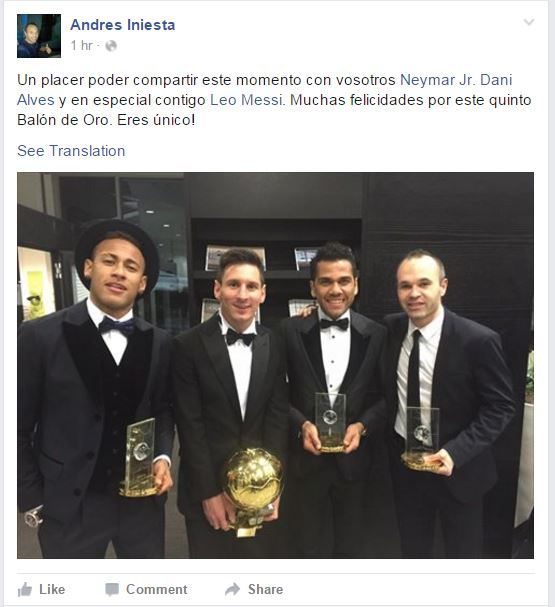
Task: Click See Translation link
Action: point(71,151)
